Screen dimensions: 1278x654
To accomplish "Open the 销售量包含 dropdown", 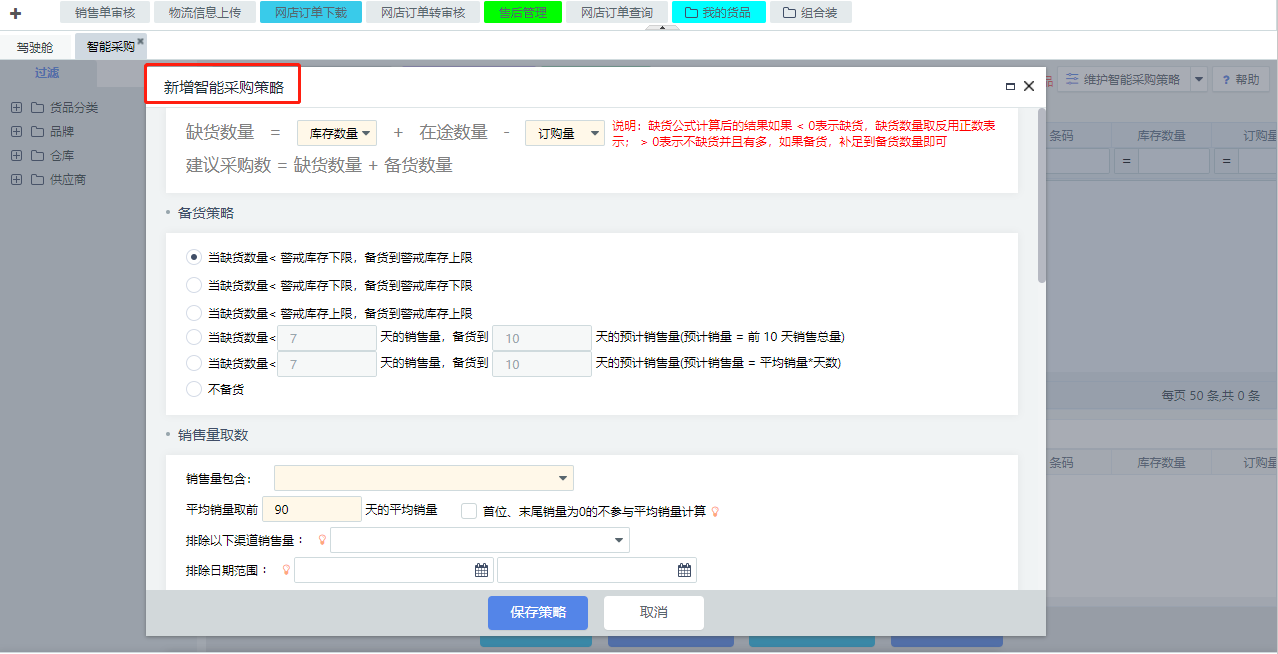I will tap(424, 478).
